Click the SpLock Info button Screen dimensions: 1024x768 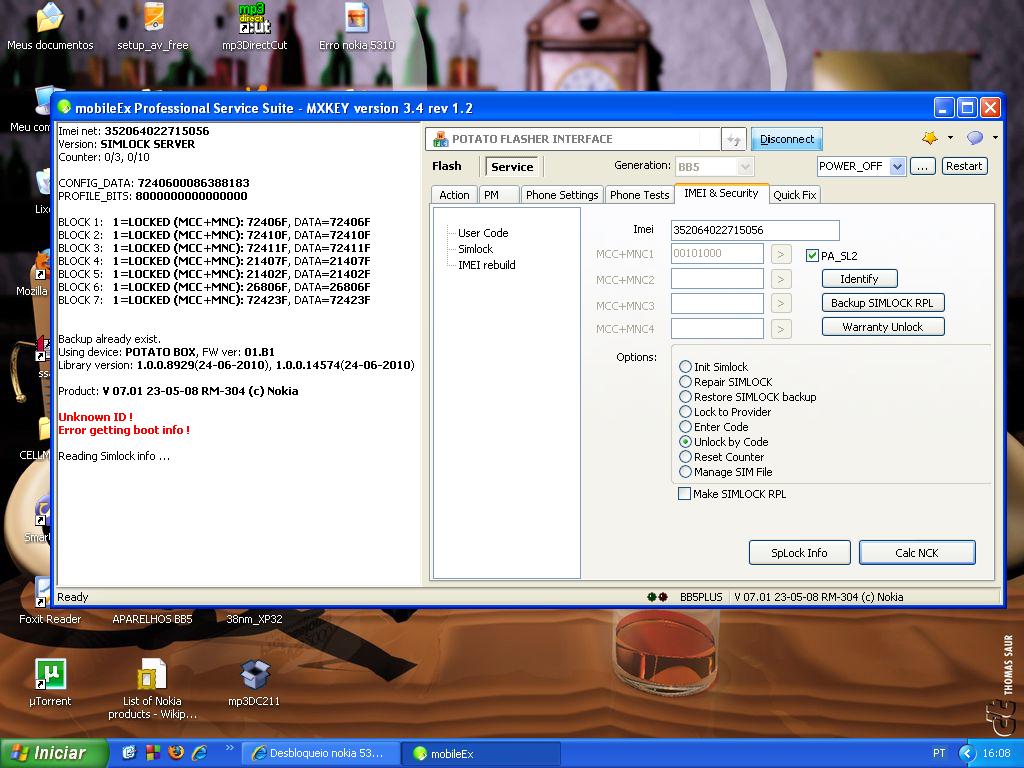click(x=799, y=552)
